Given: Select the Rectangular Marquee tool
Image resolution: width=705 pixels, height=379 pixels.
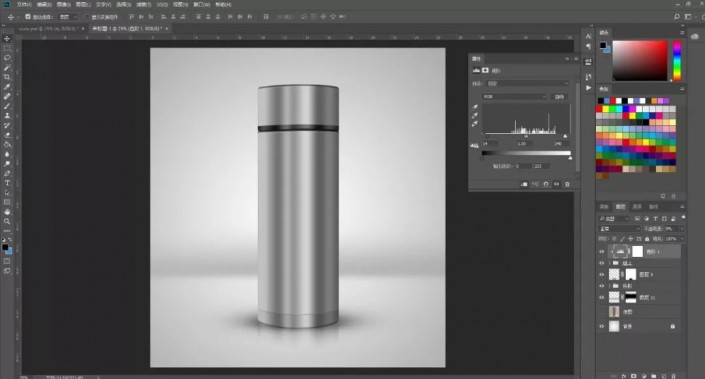Looking at the screenshot, I should [7, 48].
